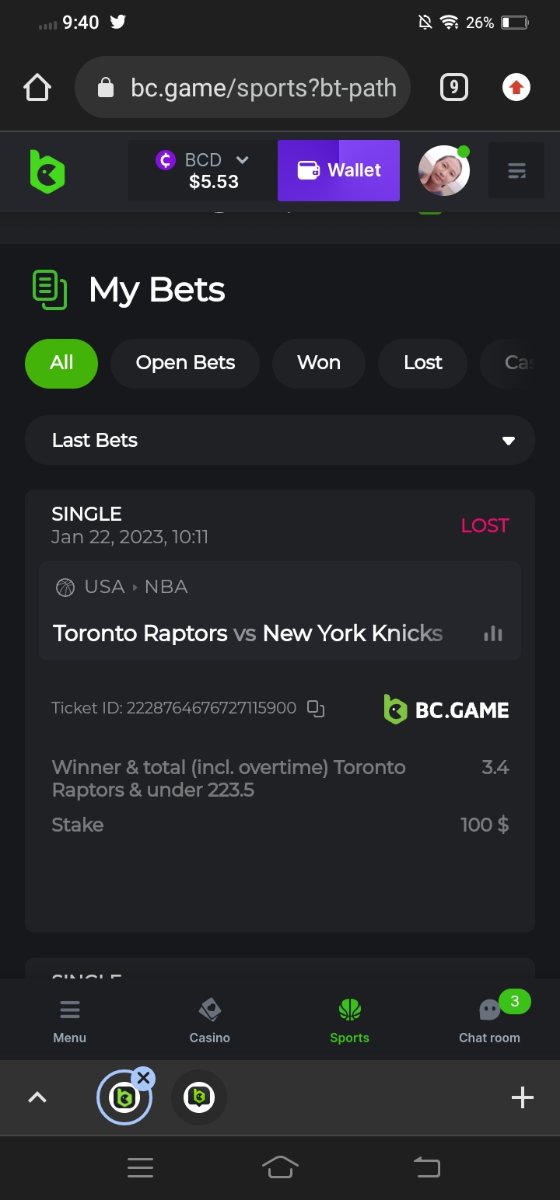Open the browser tab count switcher

(453, 88)
